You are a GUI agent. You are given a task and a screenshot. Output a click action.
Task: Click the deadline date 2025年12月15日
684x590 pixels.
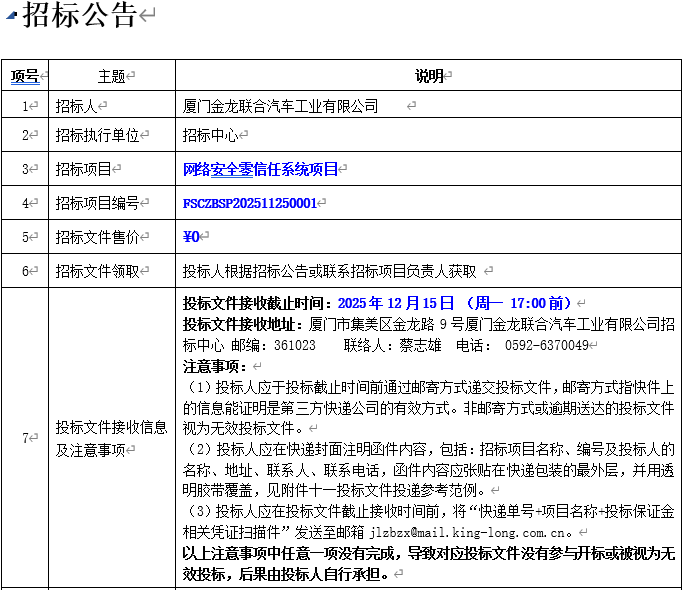tap(396, 302)
